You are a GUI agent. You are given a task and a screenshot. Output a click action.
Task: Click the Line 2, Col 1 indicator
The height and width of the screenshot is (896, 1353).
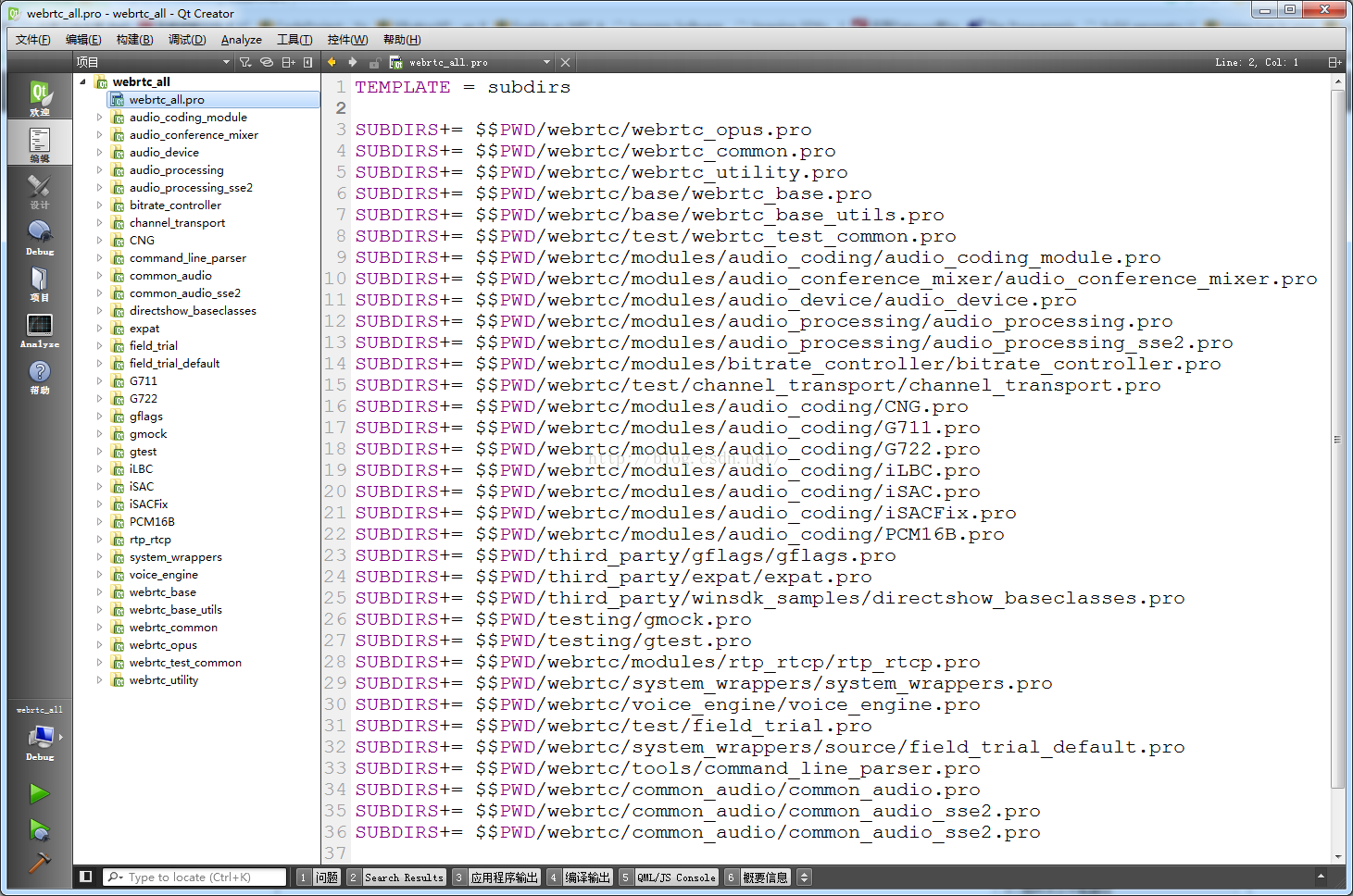[1257, 62]
